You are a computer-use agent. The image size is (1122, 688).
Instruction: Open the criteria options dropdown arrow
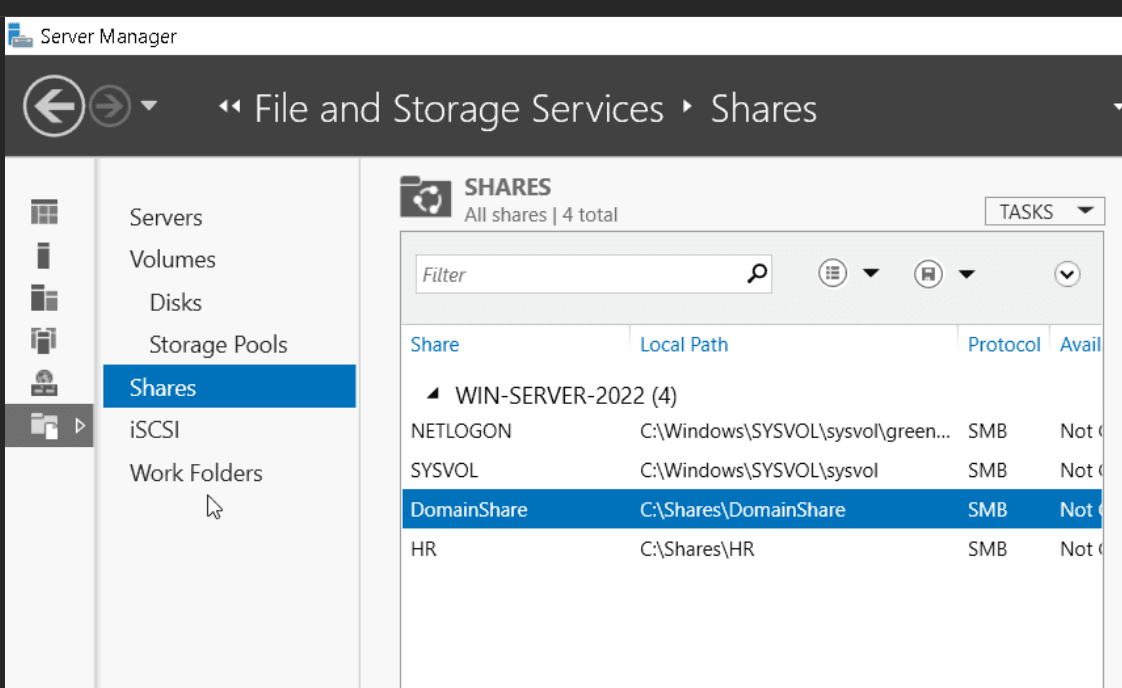coord(871,273)
